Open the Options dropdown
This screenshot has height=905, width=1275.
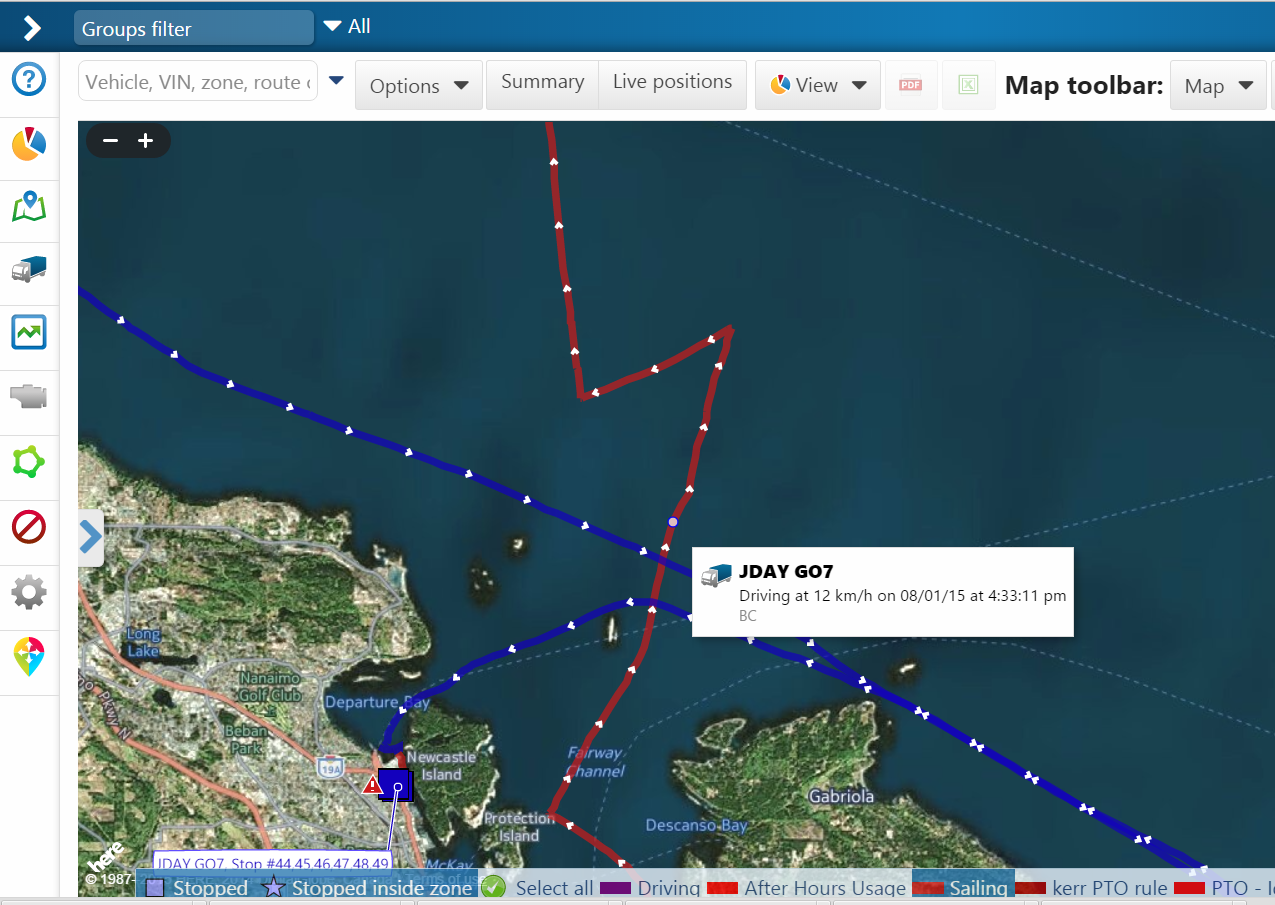click(x=418, y=85)
